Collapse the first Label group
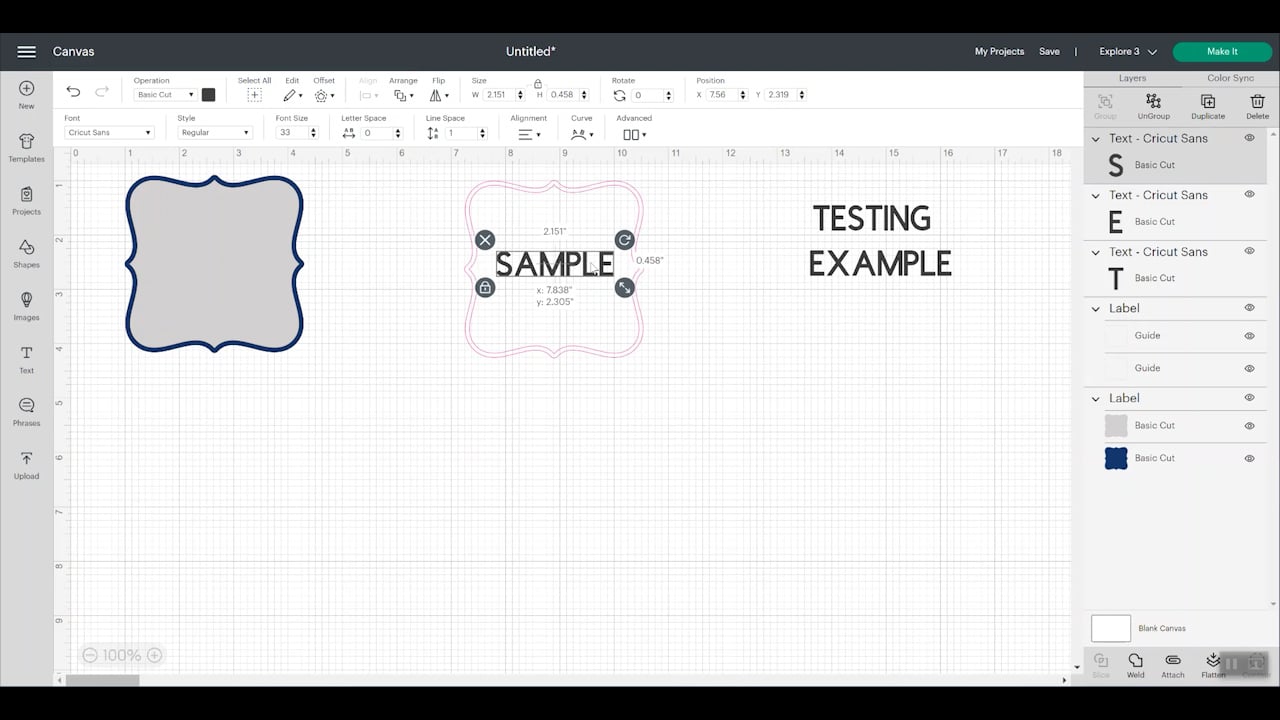1280x720 pixels. coord(1096,309)
